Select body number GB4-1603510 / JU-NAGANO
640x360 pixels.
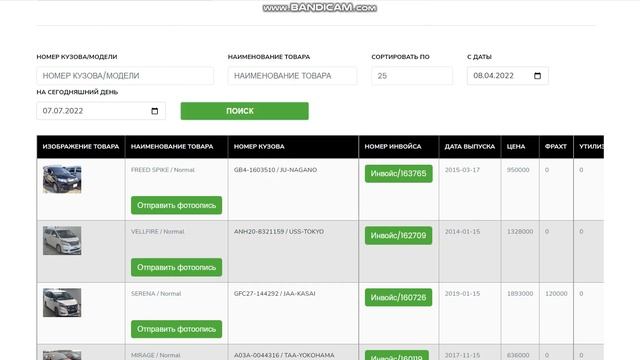click(x=276, y=170)
